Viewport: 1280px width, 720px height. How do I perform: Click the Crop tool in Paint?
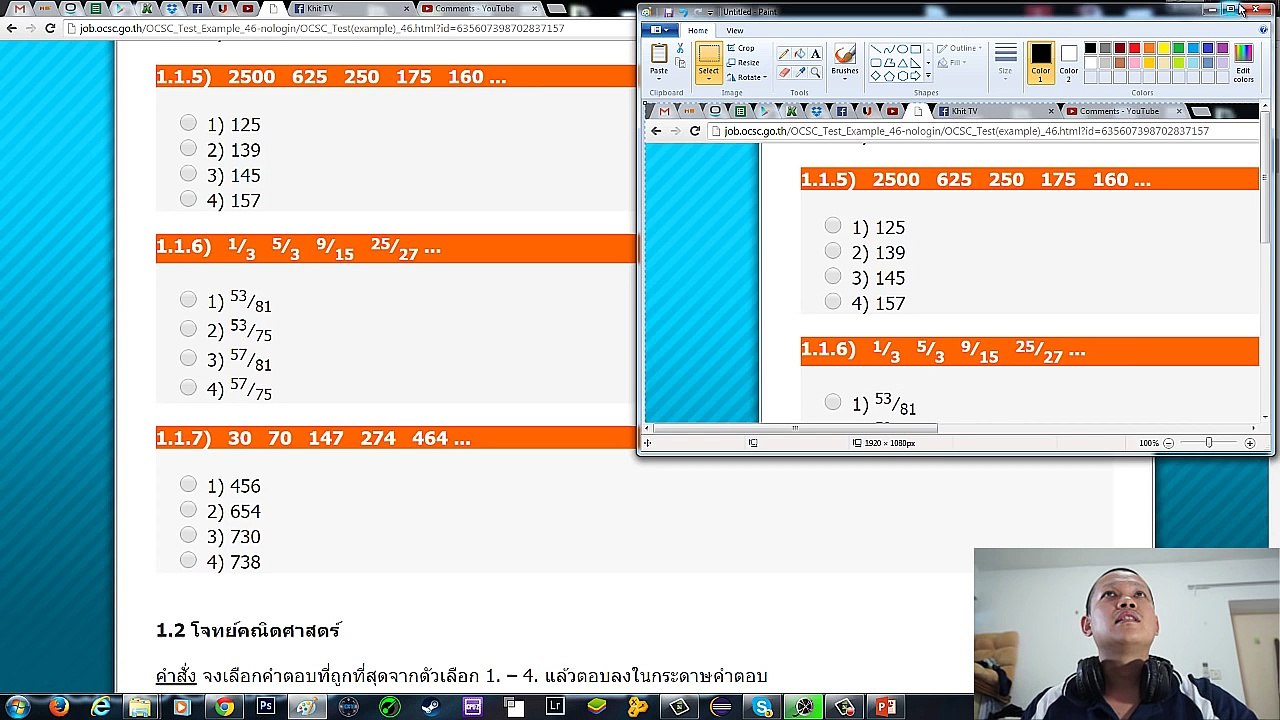coord(741,48)
